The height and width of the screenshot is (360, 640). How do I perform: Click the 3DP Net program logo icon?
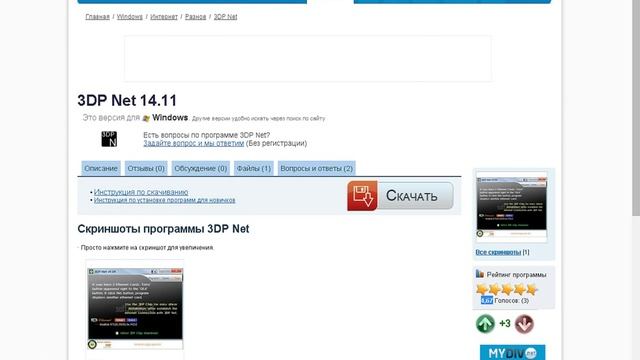(x=109, y=139)
